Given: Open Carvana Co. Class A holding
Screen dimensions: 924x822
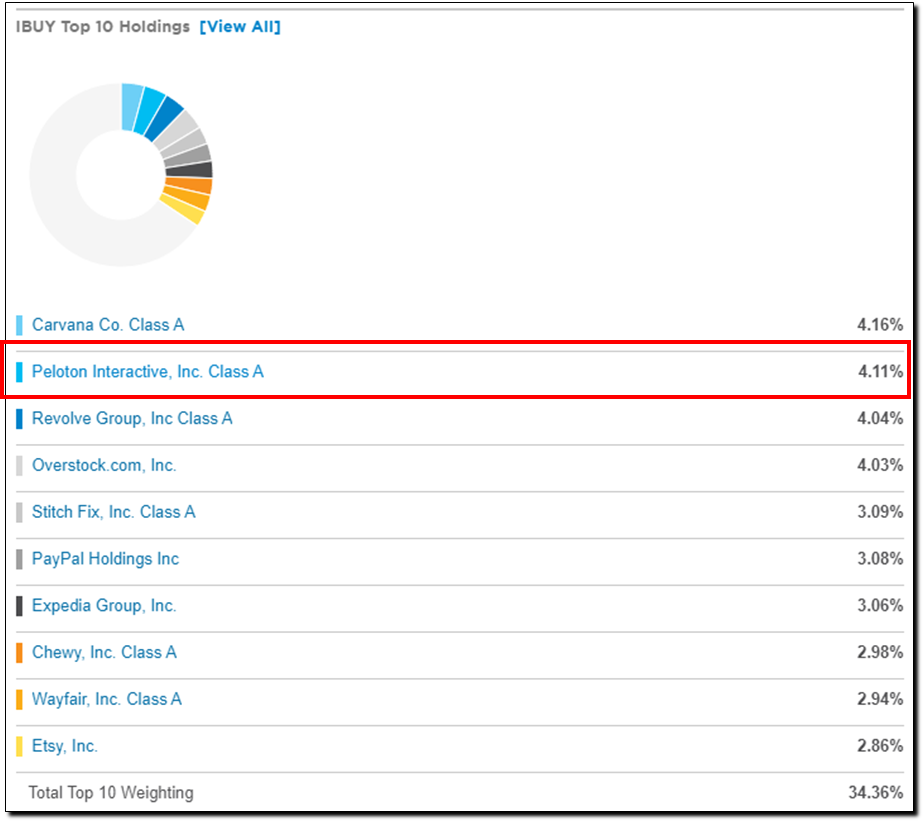Looking at the screenshot, I should pos(108,325).
